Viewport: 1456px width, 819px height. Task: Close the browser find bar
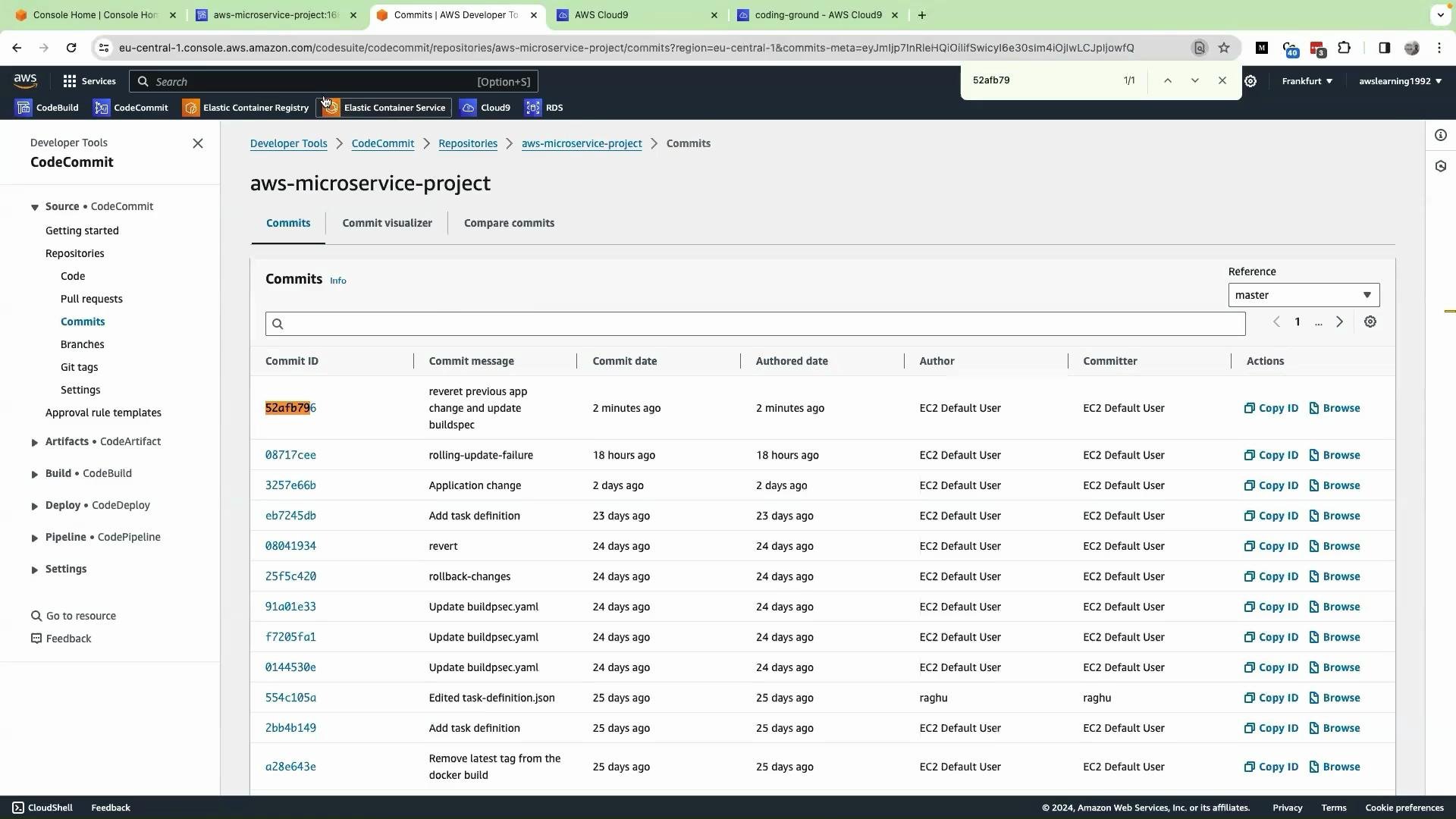click(x=1222, y=80)
